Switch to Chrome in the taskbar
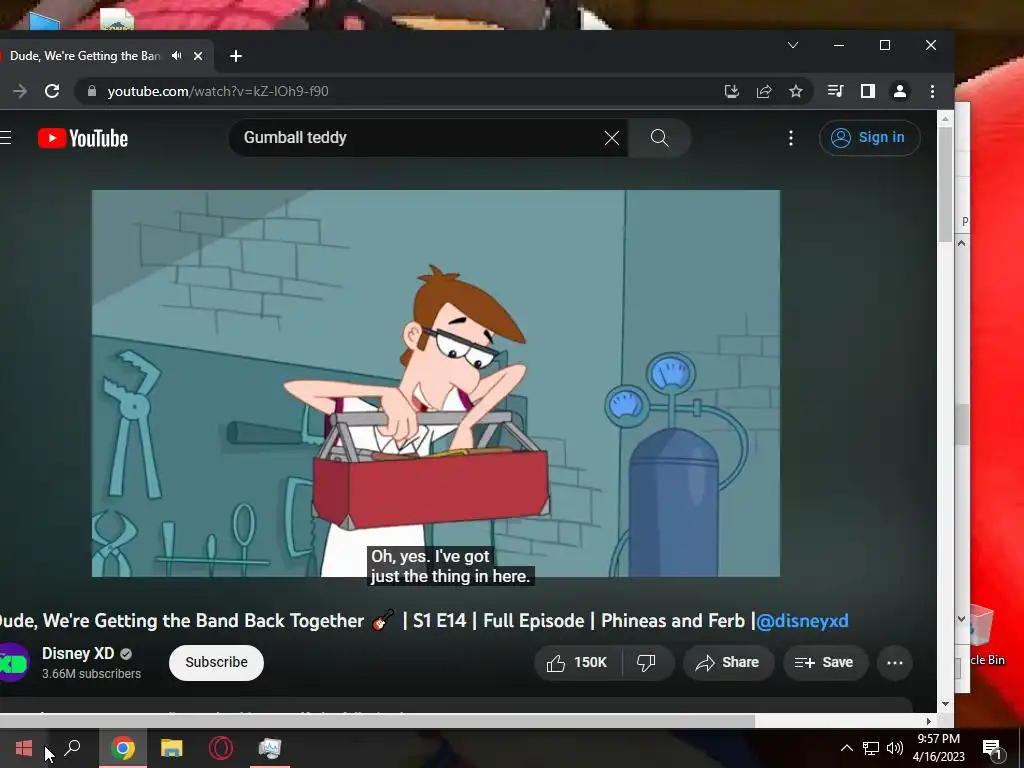Image resolution: width=1024 pixels, height=768 pixels. click(123, 748)
